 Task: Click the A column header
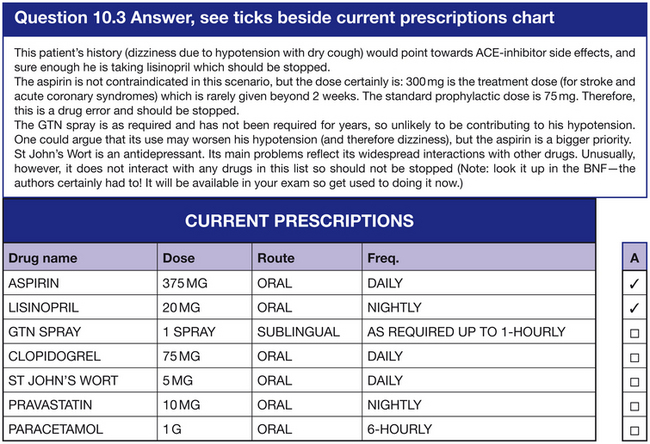point(634,258)
